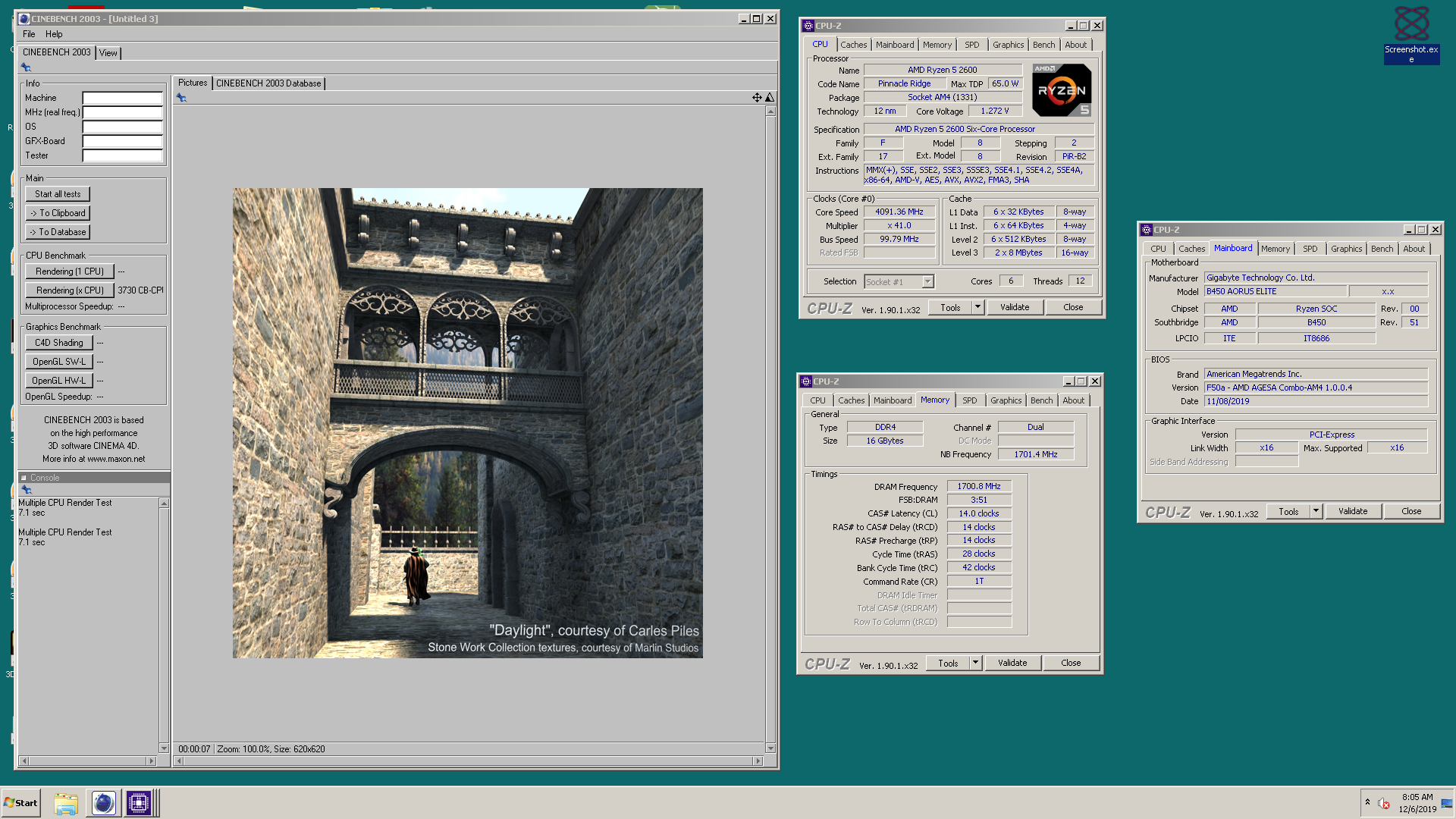Select the move/pan cross-arrows picture tool
The width and height of the screenshot is (1456, 819).
point(757,97)
